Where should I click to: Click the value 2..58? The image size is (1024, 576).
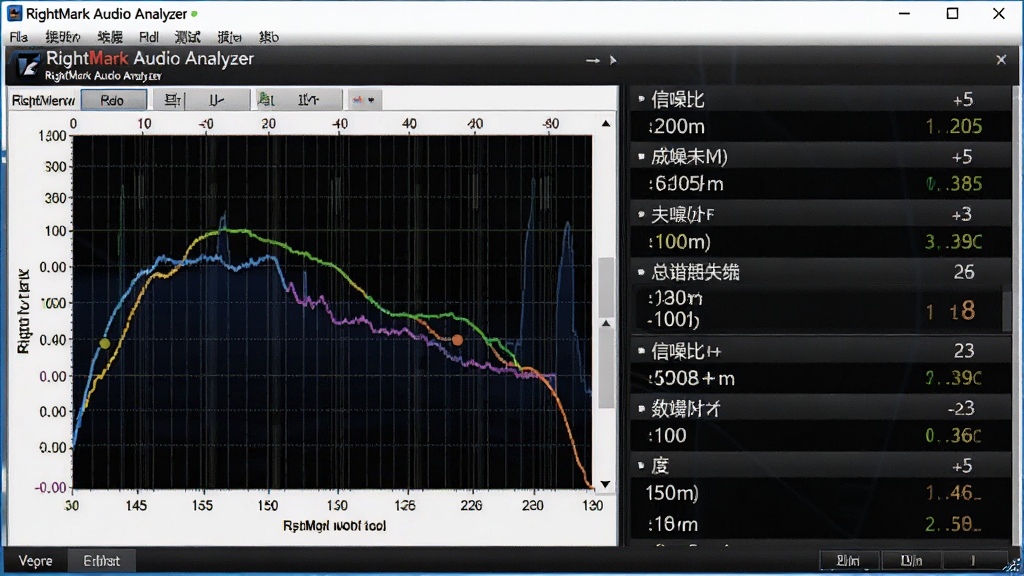pos(953,524)
